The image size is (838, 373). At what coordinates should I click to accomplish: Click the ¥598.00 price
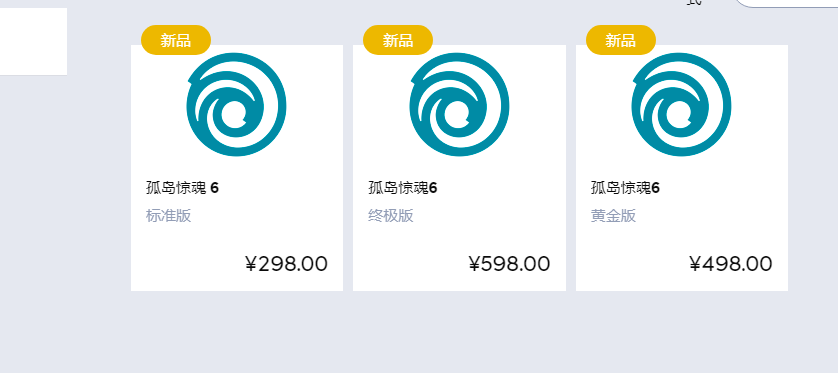pyautogui.click(x=509, y=264)
